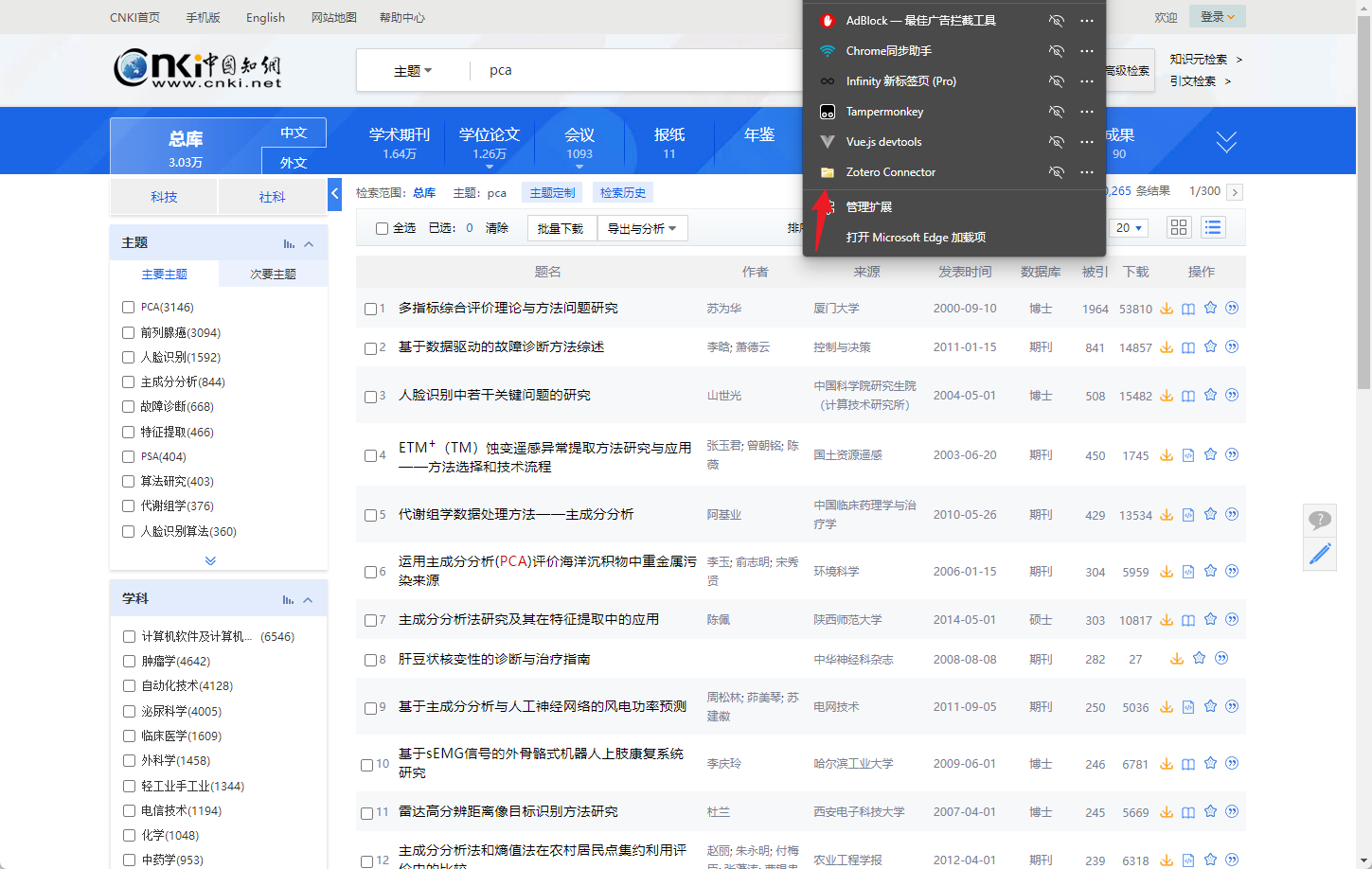Screen dimensions: 1372x869
Task: Show more topics with double-down arrow
Action: pos(210,560)
